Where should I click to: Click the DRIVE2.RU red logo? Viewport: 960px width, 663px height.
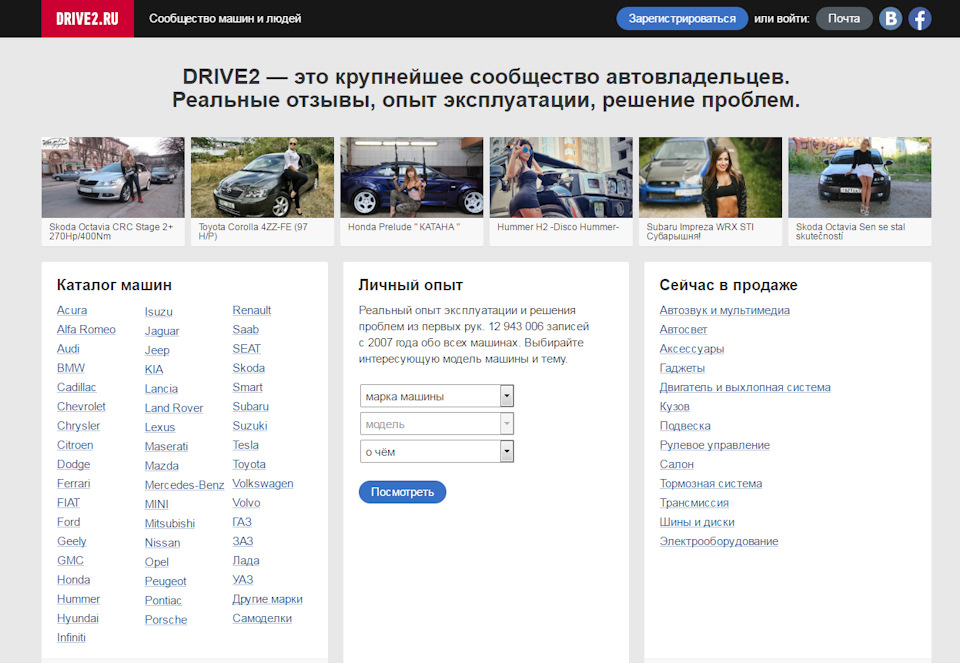[x=88, y=18]
